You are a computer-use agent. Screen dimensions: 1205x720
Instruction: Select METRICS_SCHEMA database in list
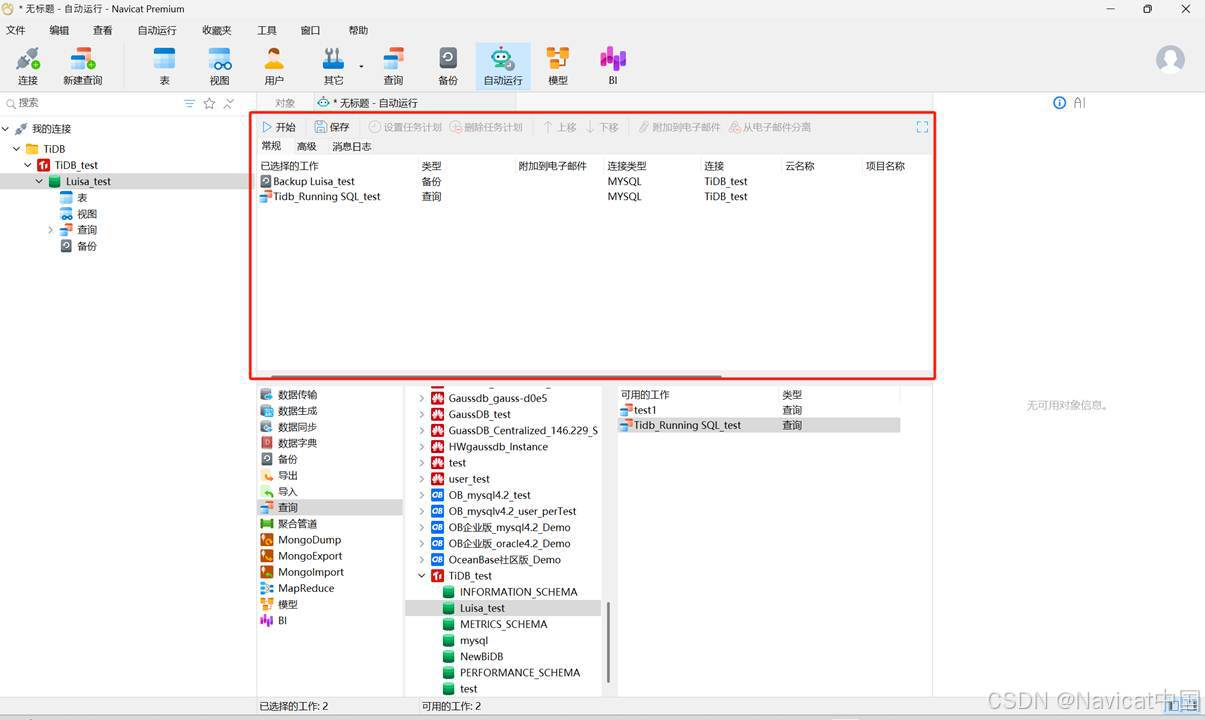(503, 624)
